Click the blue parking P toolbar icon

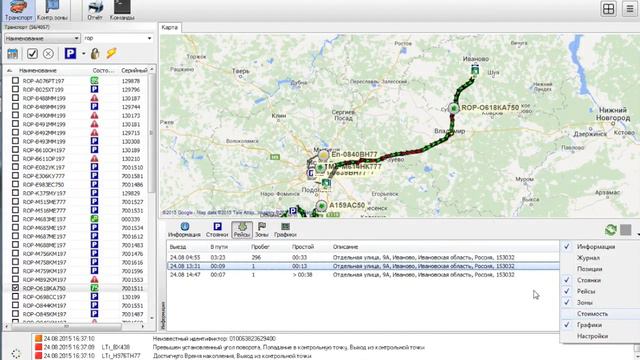[70, 53]
